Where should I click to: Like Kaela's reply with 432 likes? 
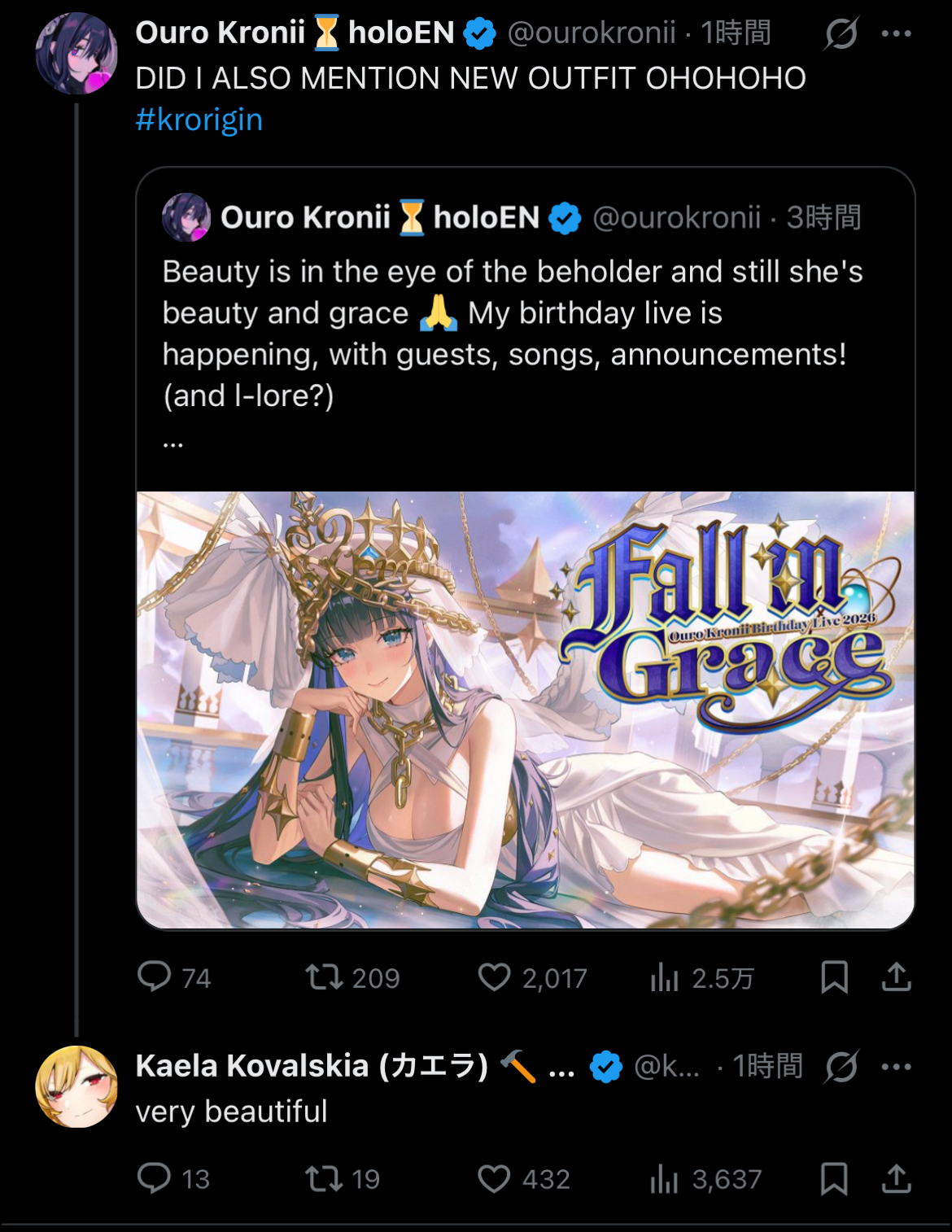(x=494, y=1178)
